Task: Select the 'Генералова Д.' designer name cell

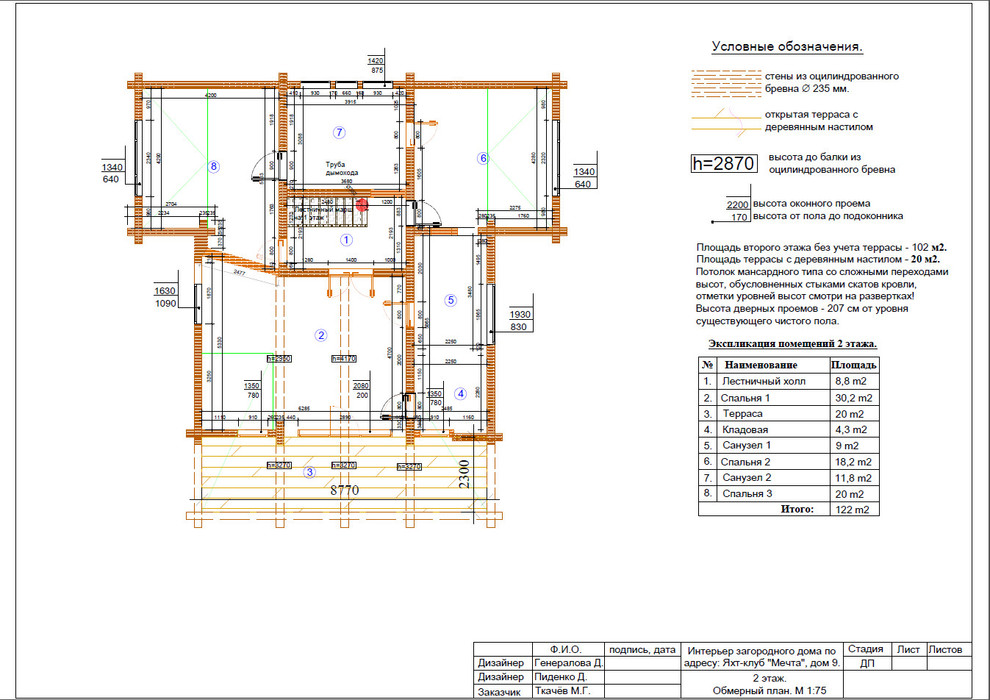Action: [568, 663]
